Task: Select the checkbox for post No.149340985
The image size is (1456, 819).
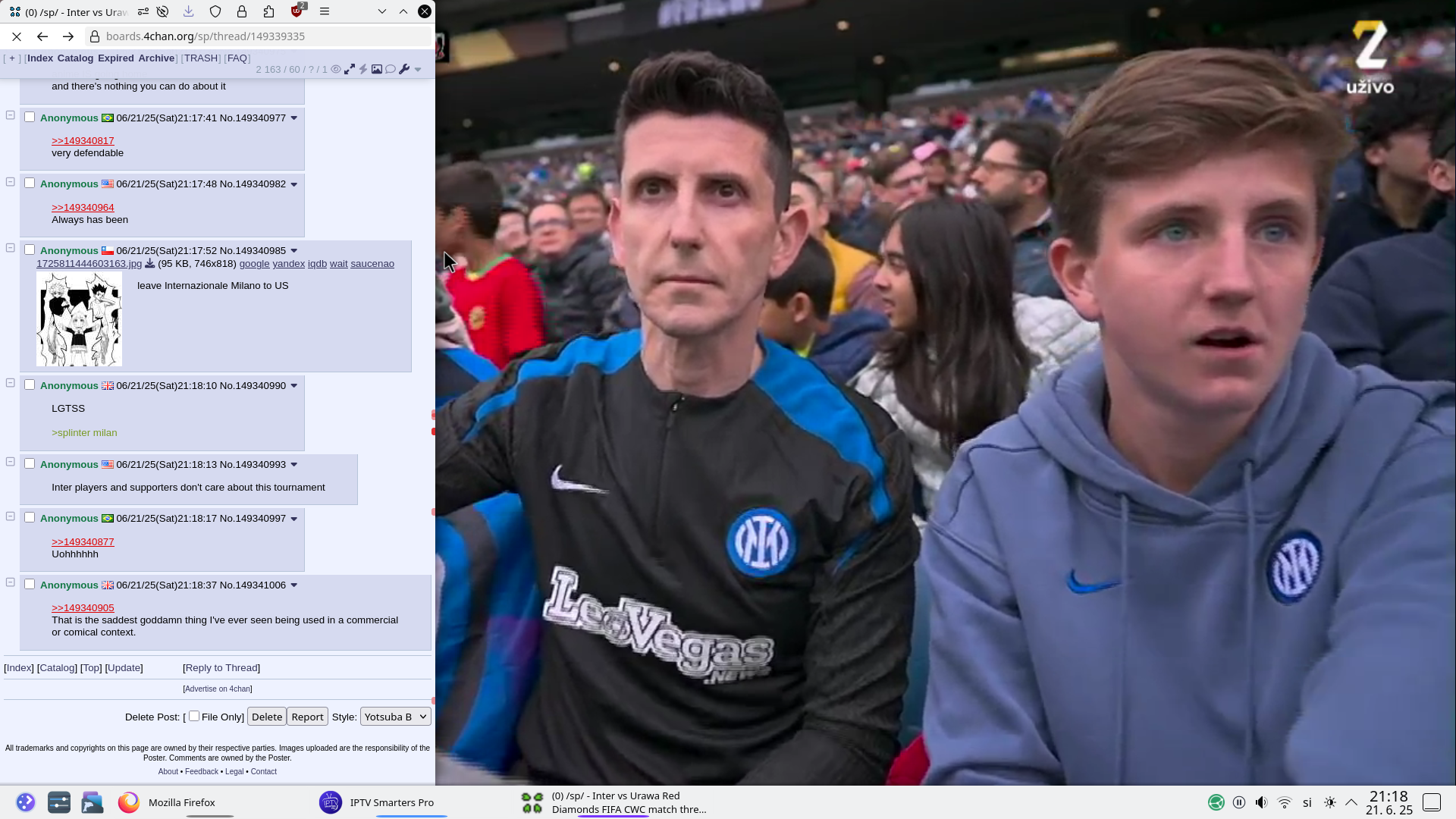Action: tap(30, 249)
